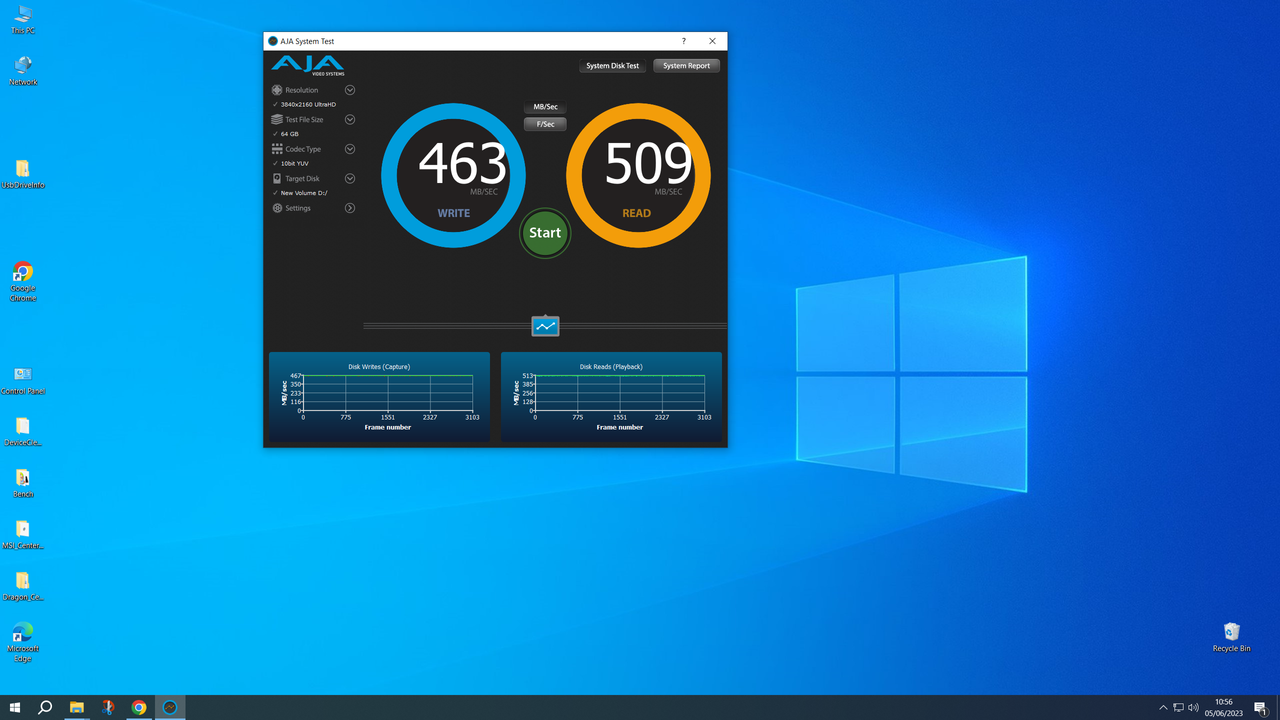
Task: Click the Disk Writes (Capture) graph
Action: 379,397
